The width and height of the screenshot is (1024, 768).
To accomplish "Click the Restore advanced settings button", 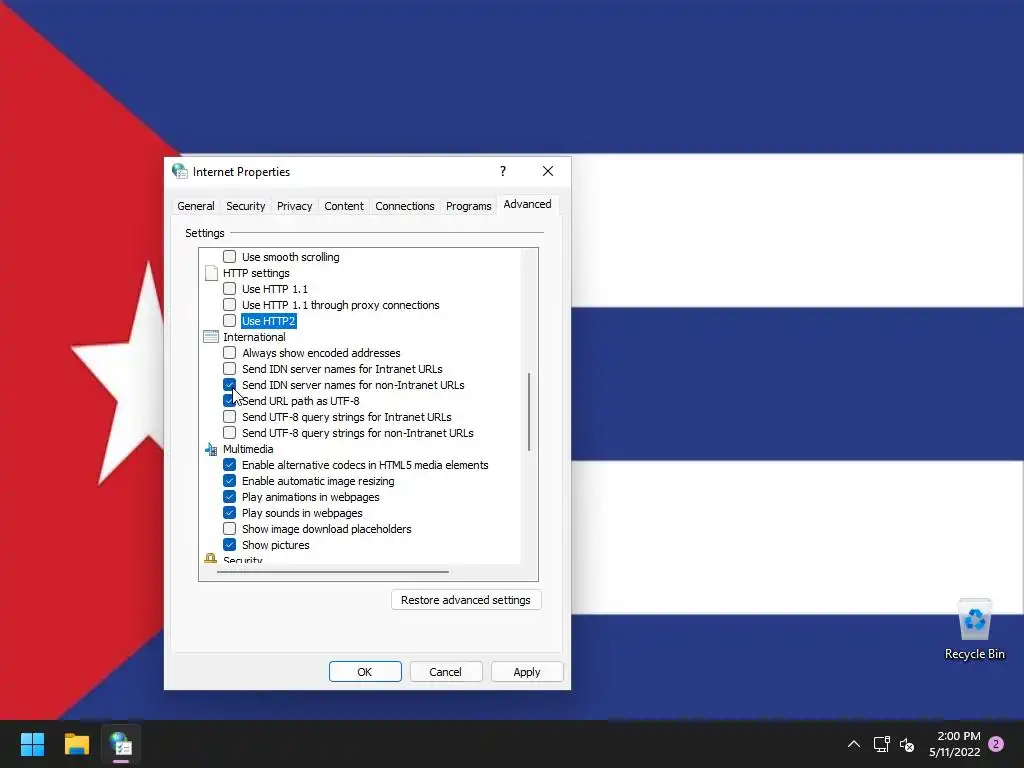I will (x=466, y=600).
